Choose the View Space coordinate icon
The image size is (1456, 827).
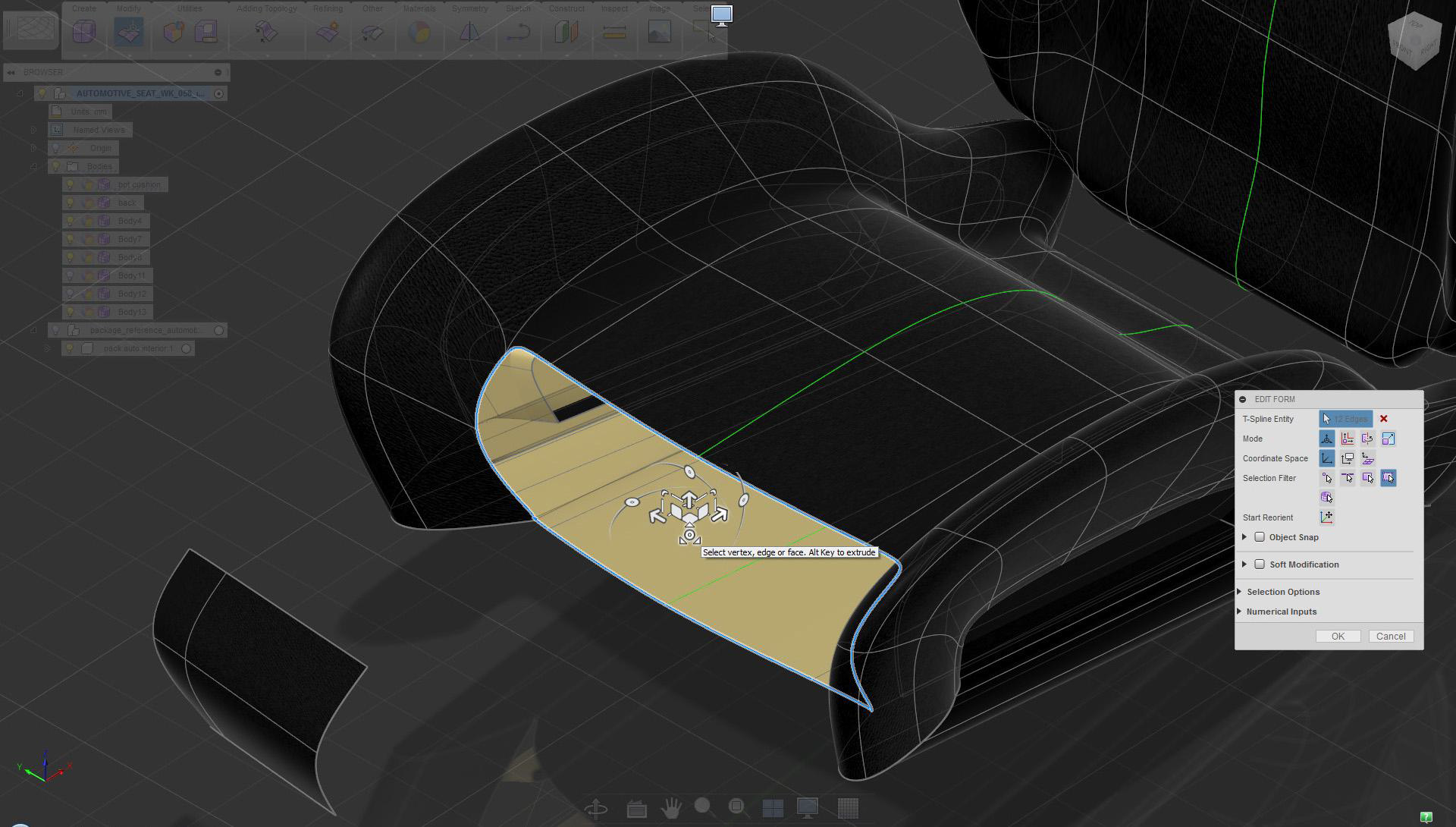point(1348,458)
